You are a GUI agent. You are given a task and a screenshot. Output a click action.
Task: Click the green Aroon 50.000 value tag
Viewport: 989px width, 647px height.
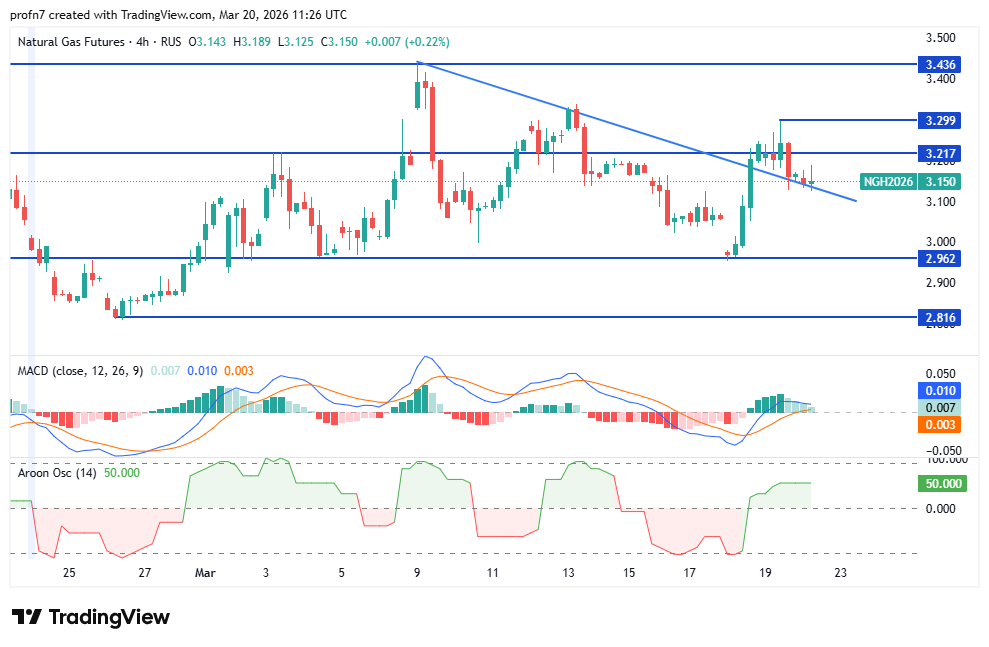pos(942,483)
